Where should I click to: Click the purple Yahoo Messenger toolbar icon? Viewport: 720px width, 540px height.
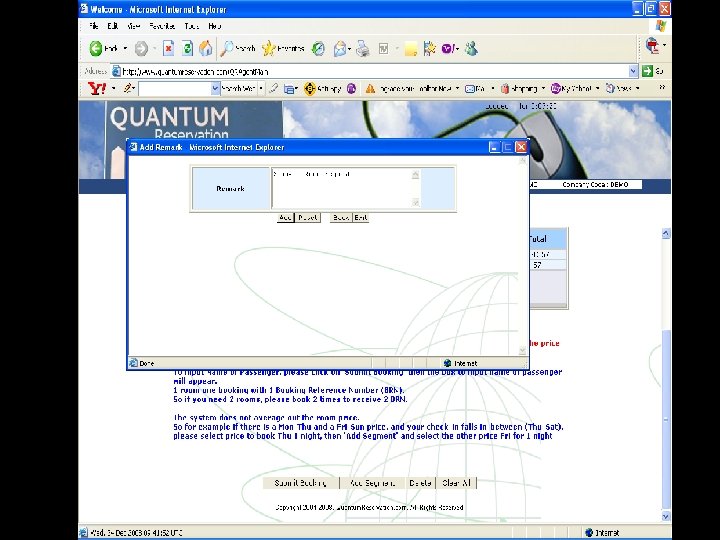pos(448,48)
